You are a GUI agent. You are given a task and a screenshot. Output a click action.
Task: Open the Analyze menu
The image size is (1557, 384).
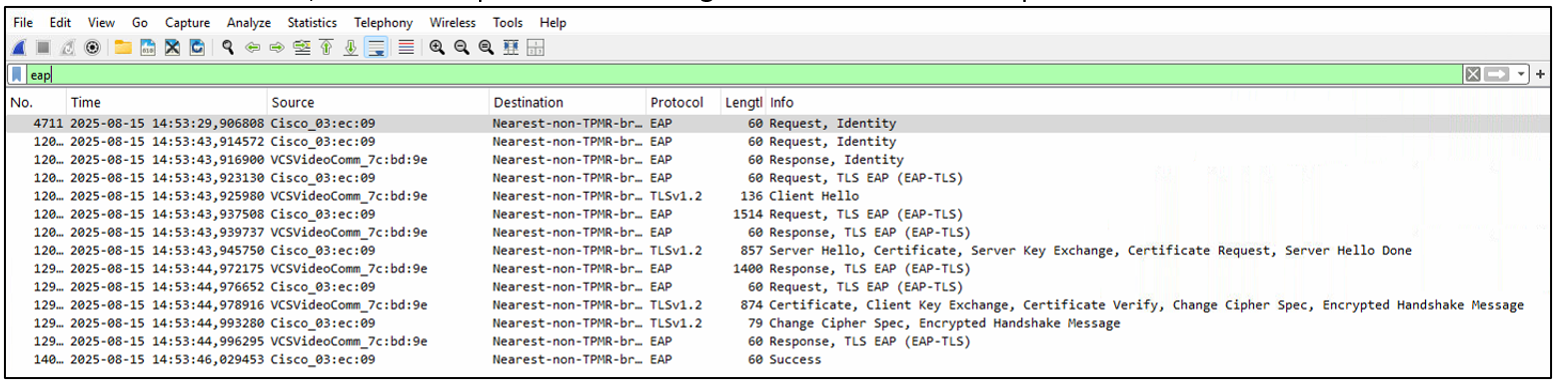click(x=249, y=22)
